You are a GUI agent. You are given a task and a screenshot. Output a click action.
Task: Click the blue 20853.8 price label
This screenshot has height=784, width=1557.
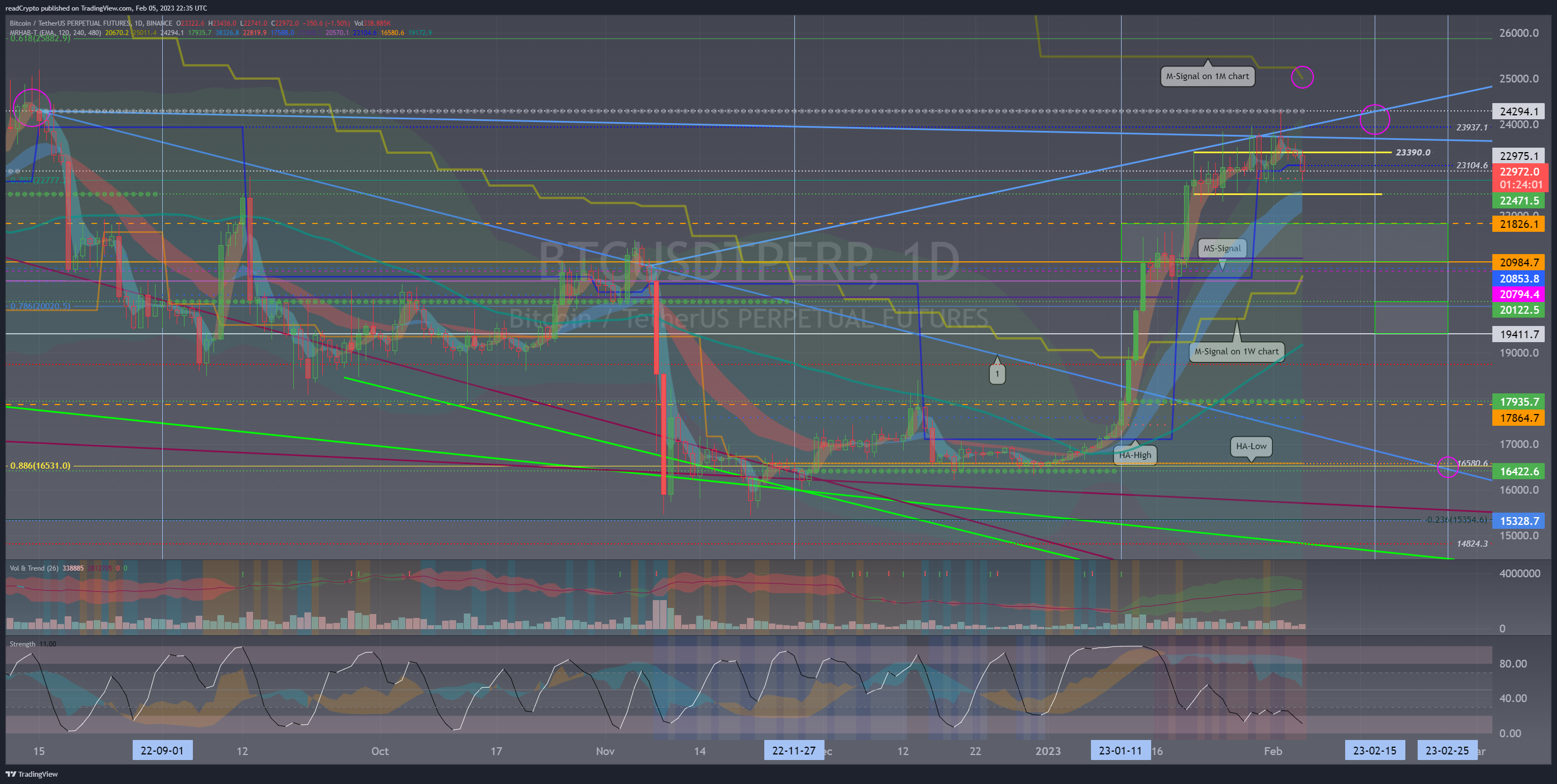[x=1519, y=279]
